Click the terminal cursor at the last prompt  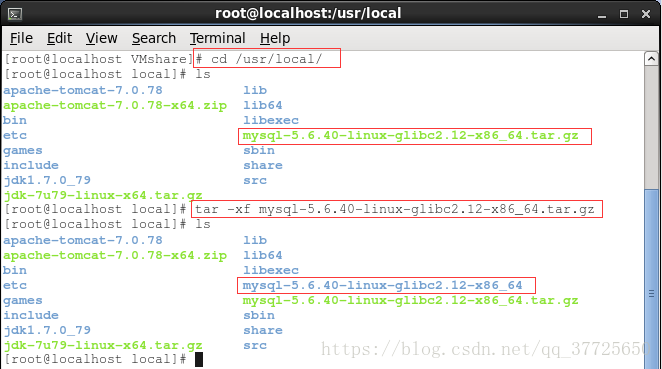click(199, 360)
